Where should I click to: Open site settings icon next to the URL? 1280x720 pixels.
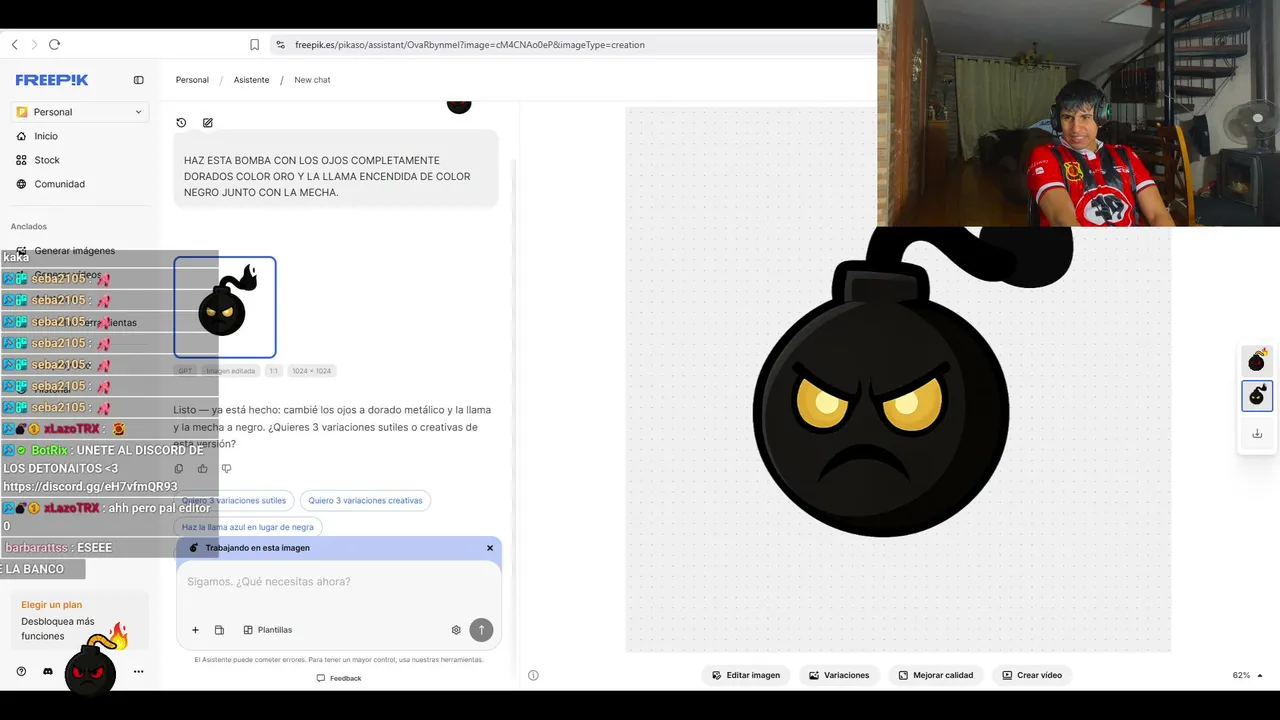click(280, 45)
